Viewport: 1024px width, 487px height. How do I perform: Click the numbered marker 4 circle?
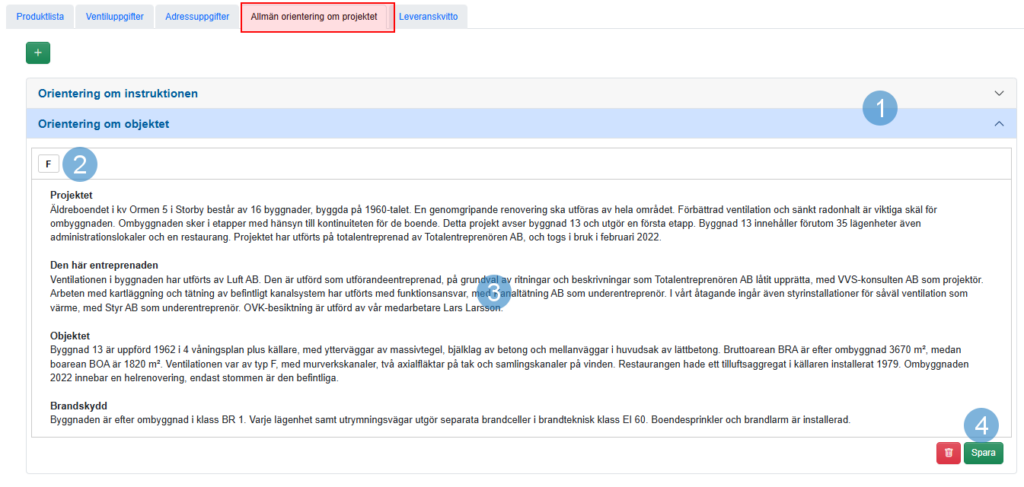[x=981, y=425]
